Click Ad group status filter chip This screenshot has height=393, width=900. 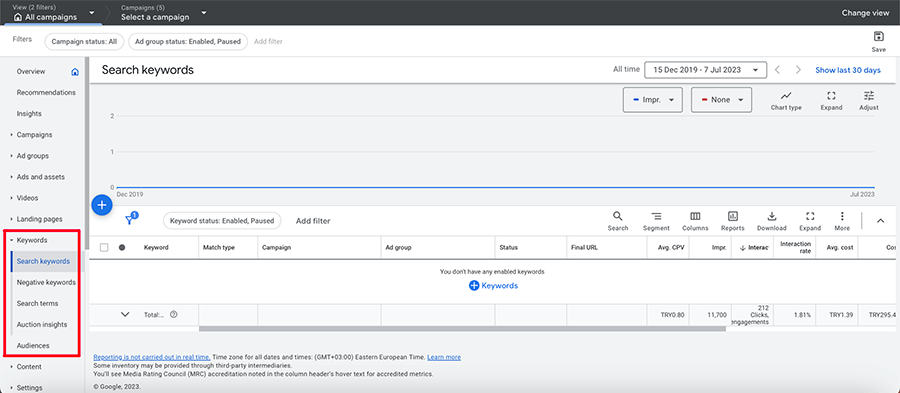pyautogui.click(x=188, y=41)
